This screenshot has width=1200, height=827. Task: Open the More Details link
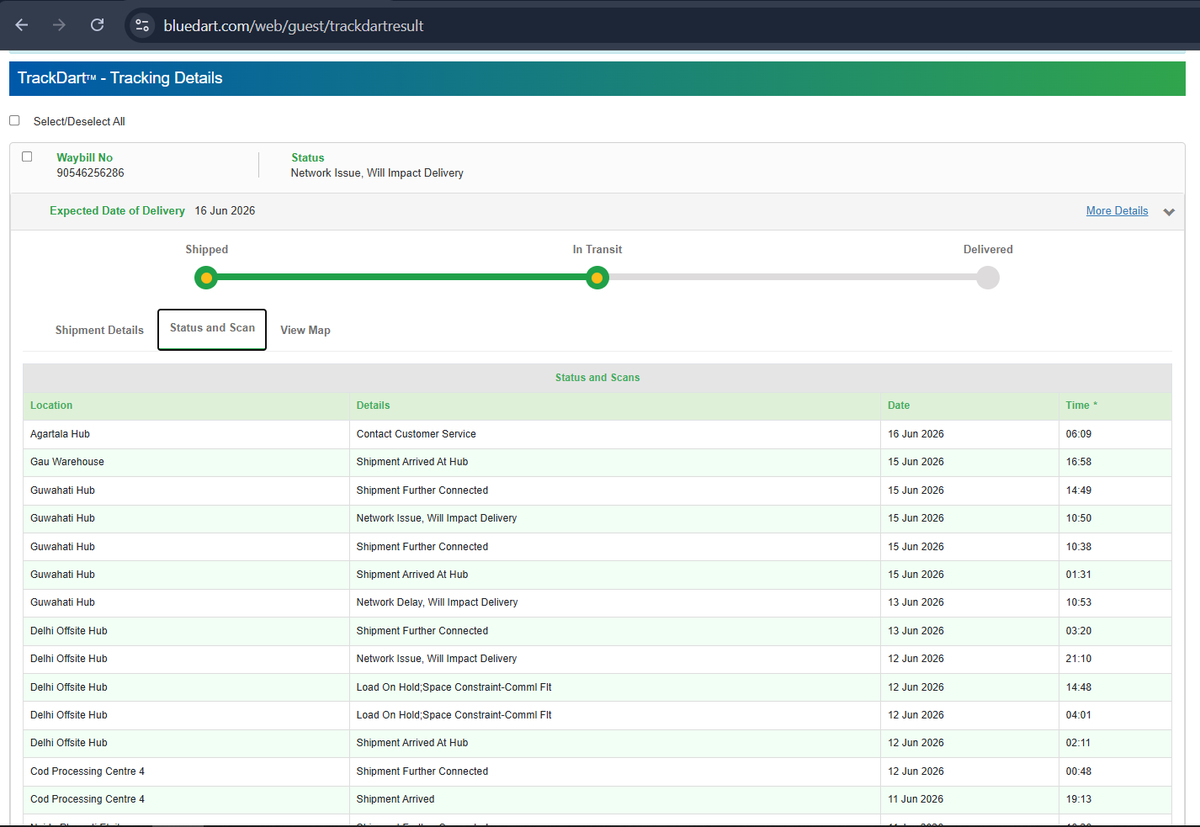click(1117, 211)
